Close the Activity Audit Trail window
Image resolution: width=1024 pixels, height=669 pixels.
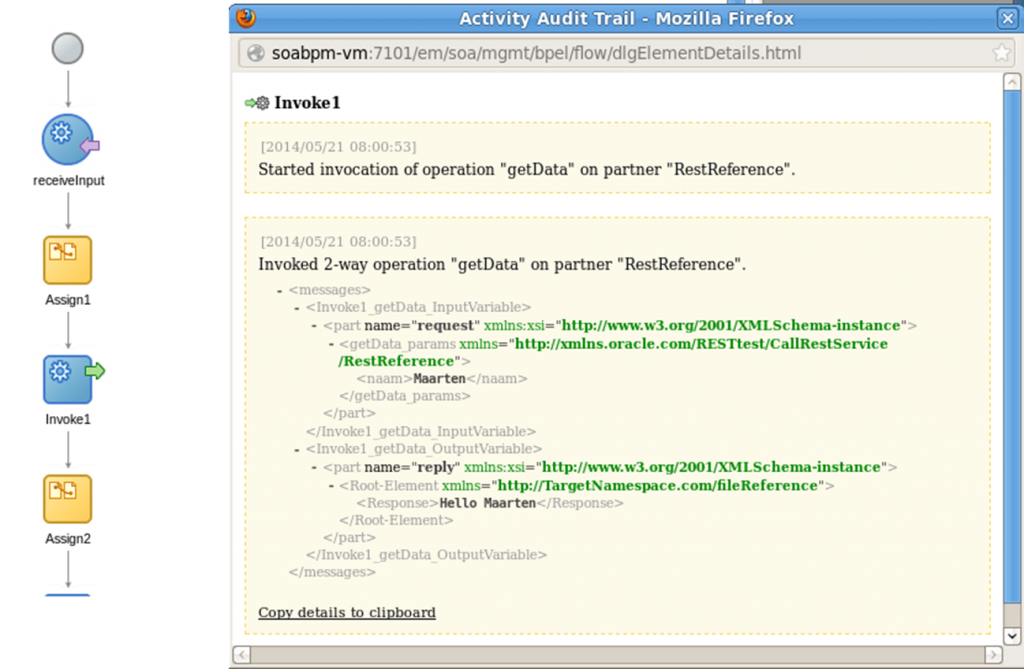[x=1008, y=18]
